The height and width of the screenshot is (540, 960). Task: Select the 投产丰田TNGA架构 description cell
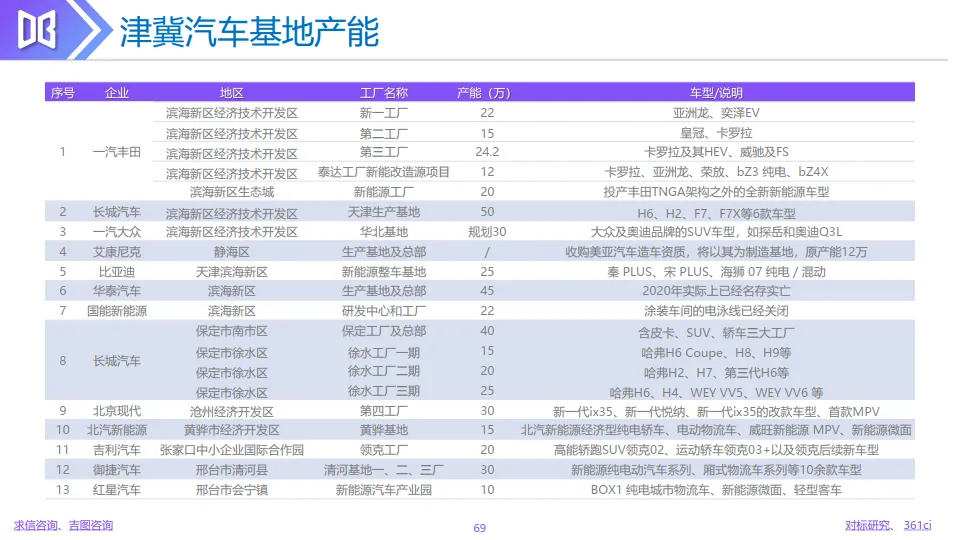click(716, 192)
